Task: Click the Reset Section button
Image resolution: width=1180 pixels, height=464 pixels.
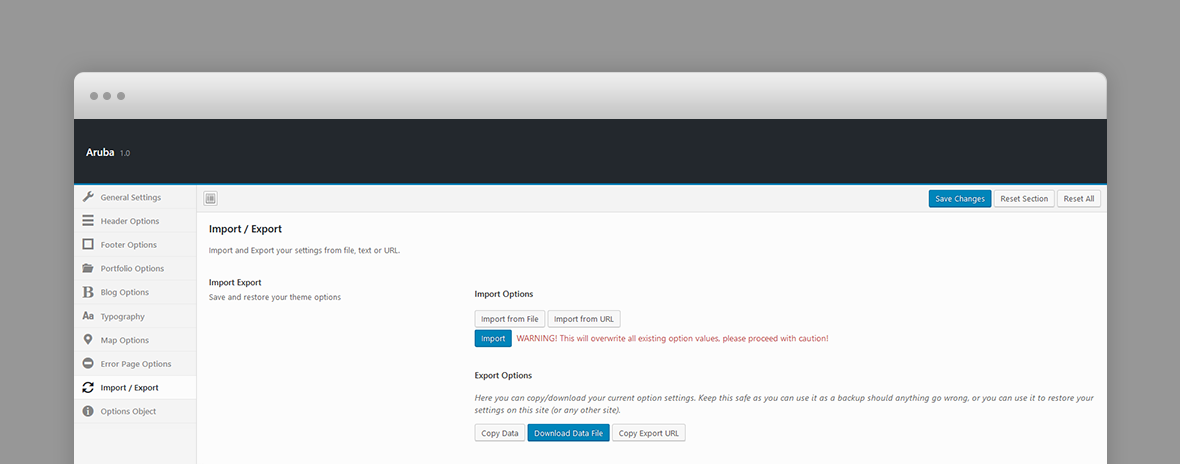Action: point(1023,199)
